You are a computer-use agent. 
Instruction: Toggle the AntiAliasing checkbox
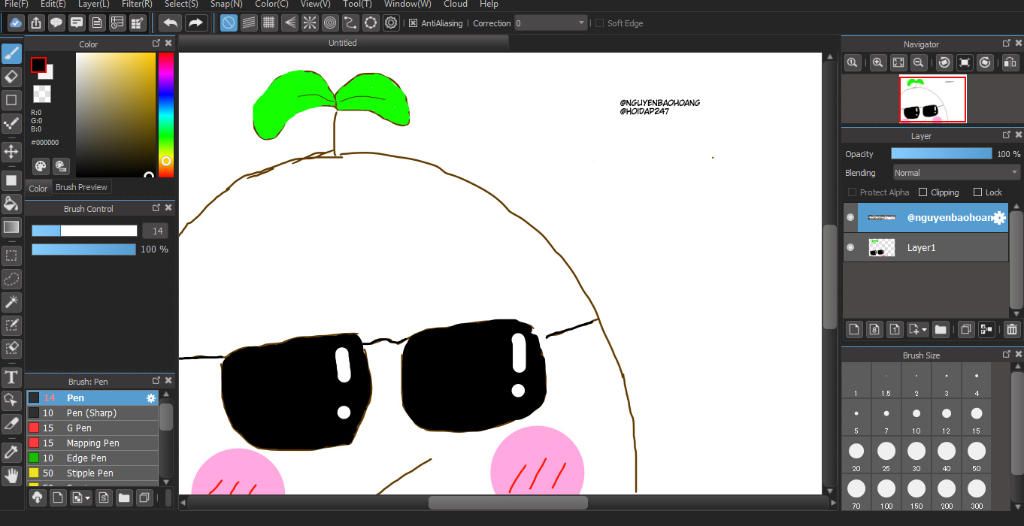(413, 23)
